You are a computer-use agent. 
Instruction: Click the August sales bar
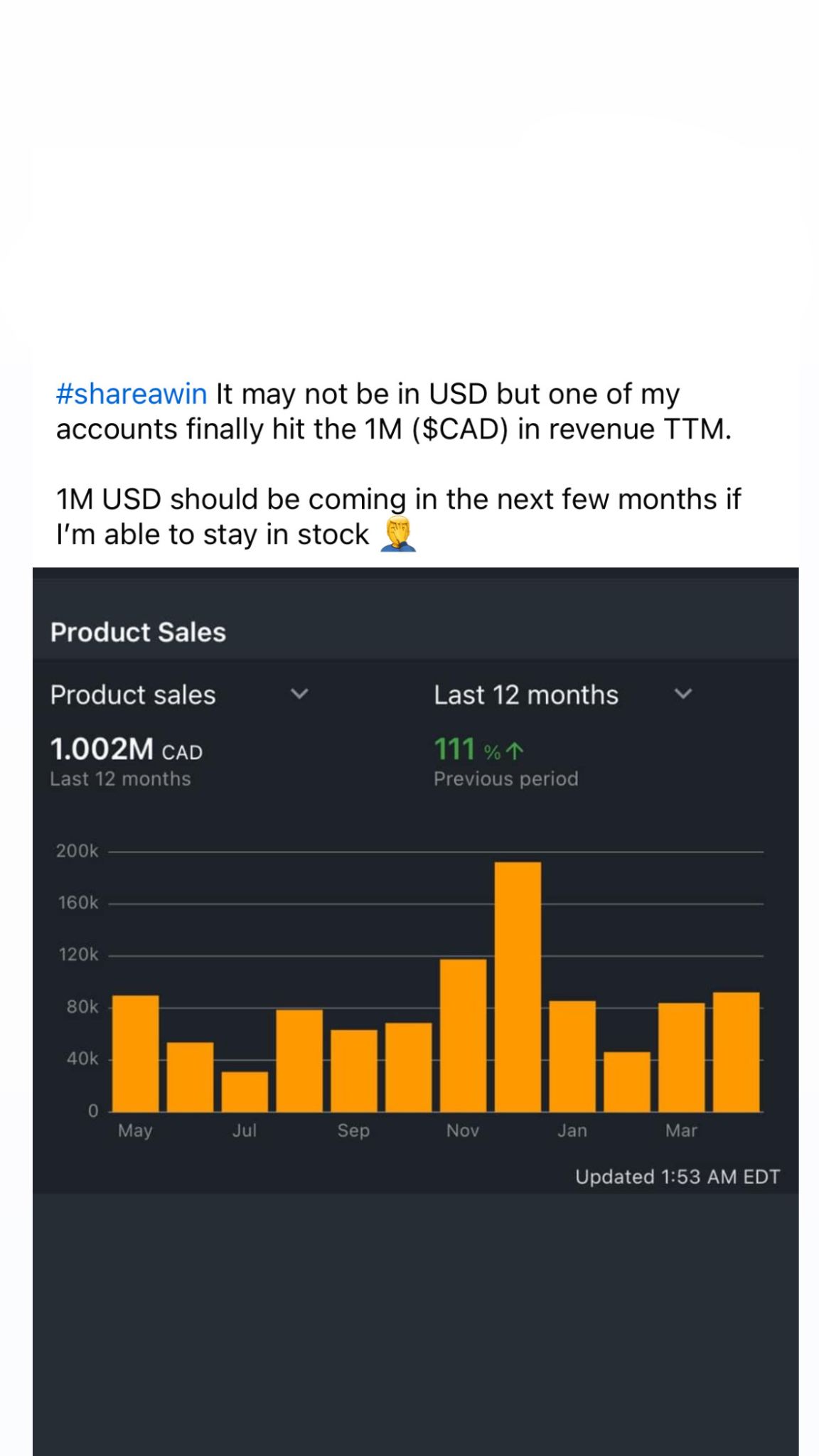(299, 1060)
